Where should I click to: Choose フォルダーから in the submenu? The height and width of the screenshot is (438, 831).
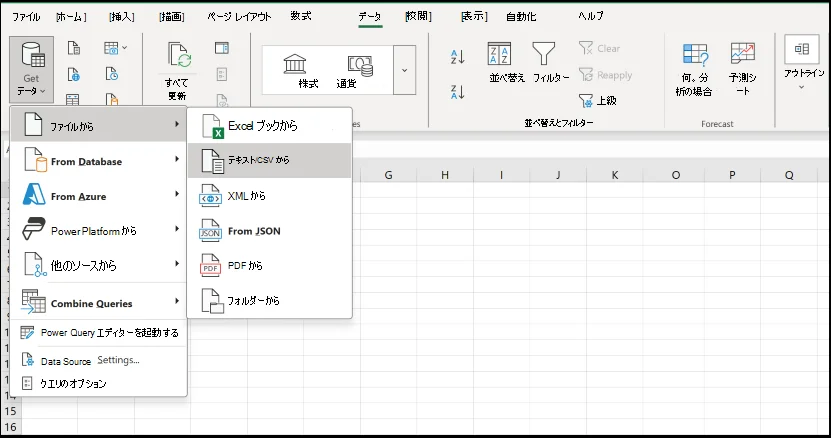point(270,301)
